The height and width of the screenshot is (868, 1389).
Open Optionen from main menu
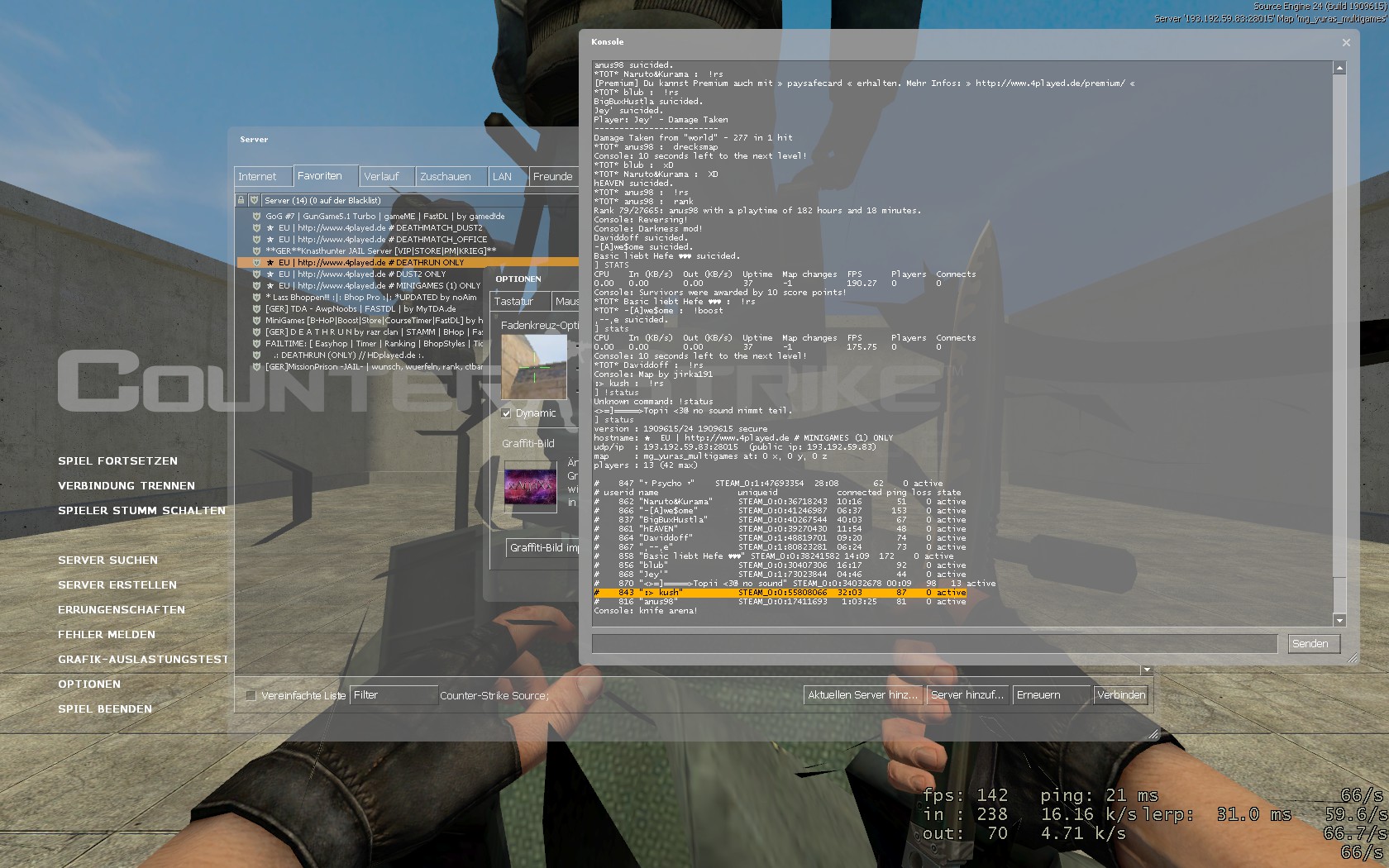89,684
